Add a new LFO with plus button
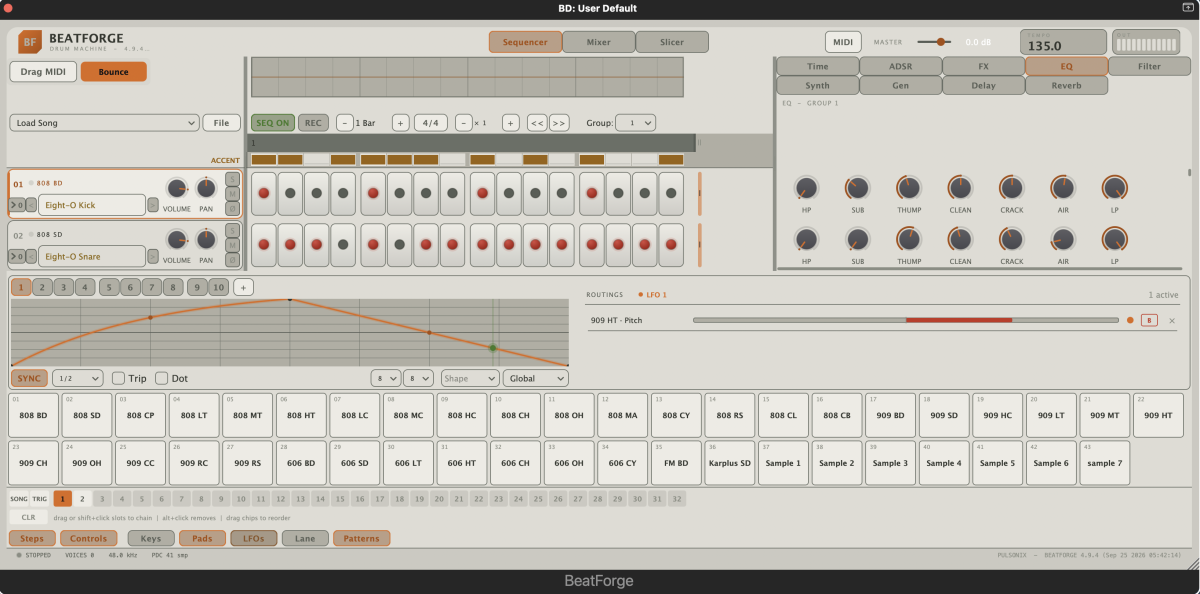The height and width of the screenshot is (594, 1200). 243,287
